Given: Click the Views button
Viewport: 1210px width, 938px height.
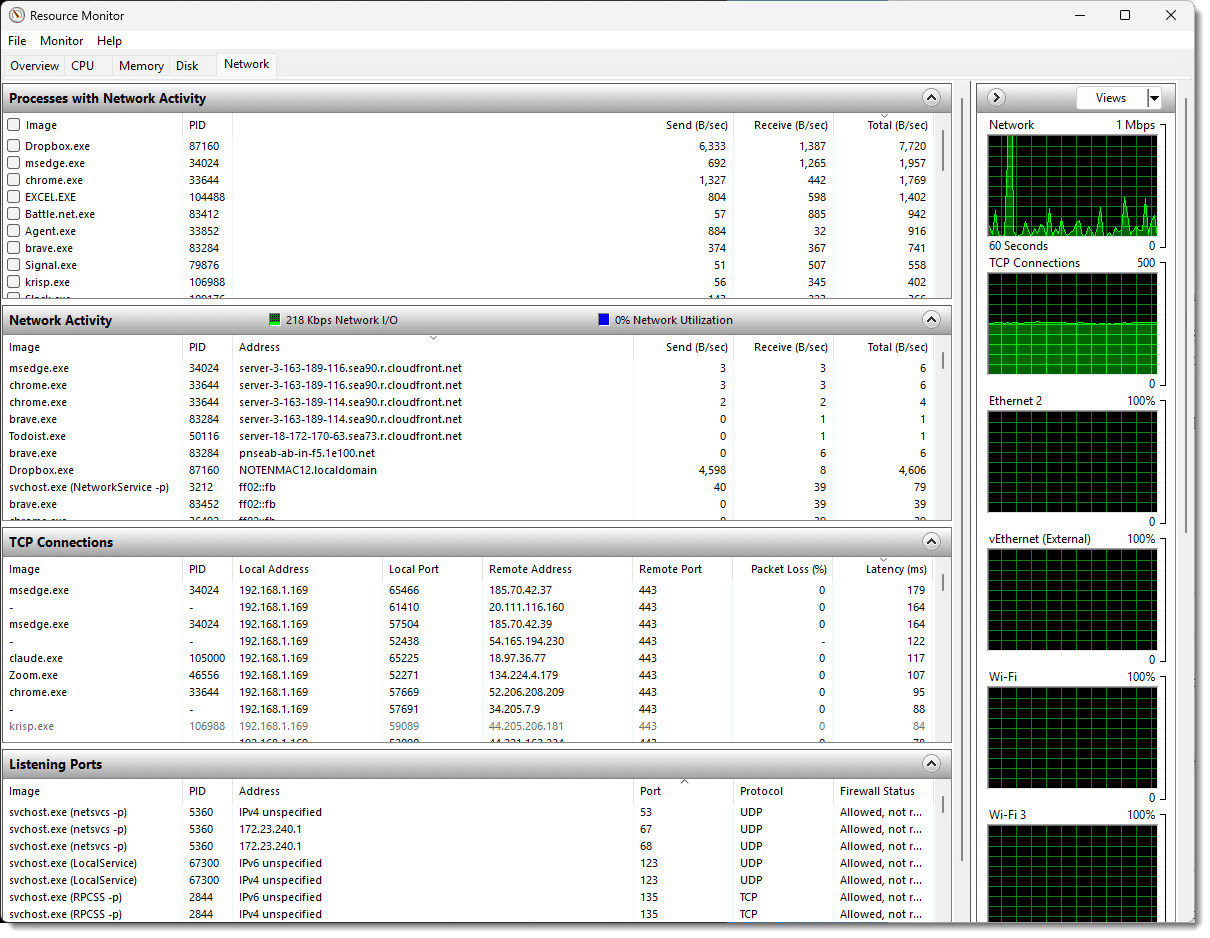Looking at the screenshot, I should (1110, 98).
